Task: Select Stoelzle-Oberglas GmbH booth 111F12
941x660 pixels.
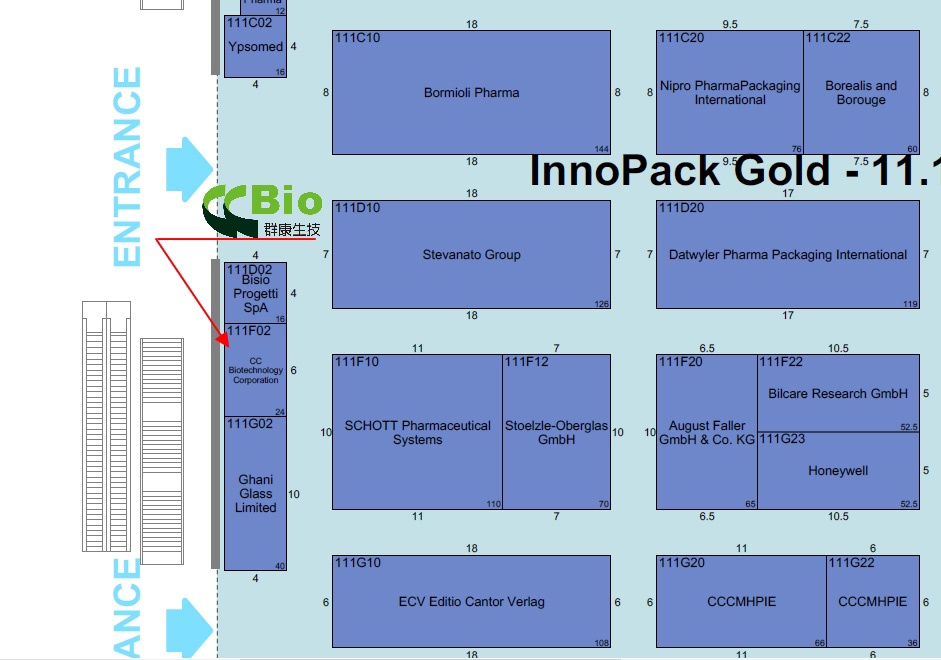Action: tap(556, 432)
